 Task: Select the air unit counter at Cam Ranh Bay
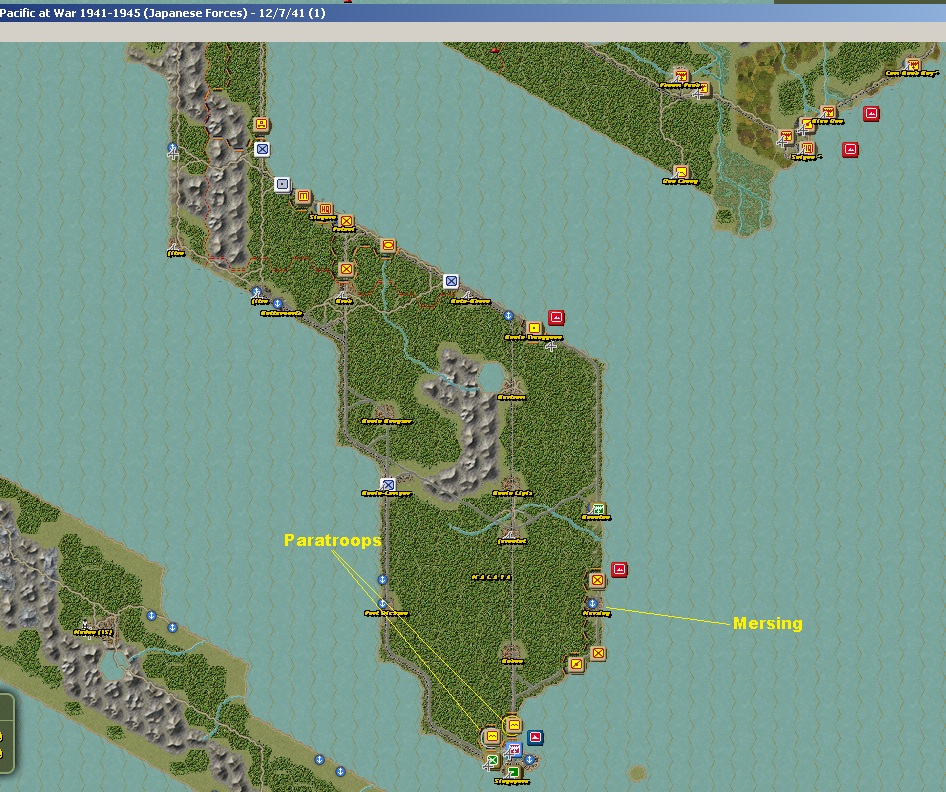(x=912, y=65)
